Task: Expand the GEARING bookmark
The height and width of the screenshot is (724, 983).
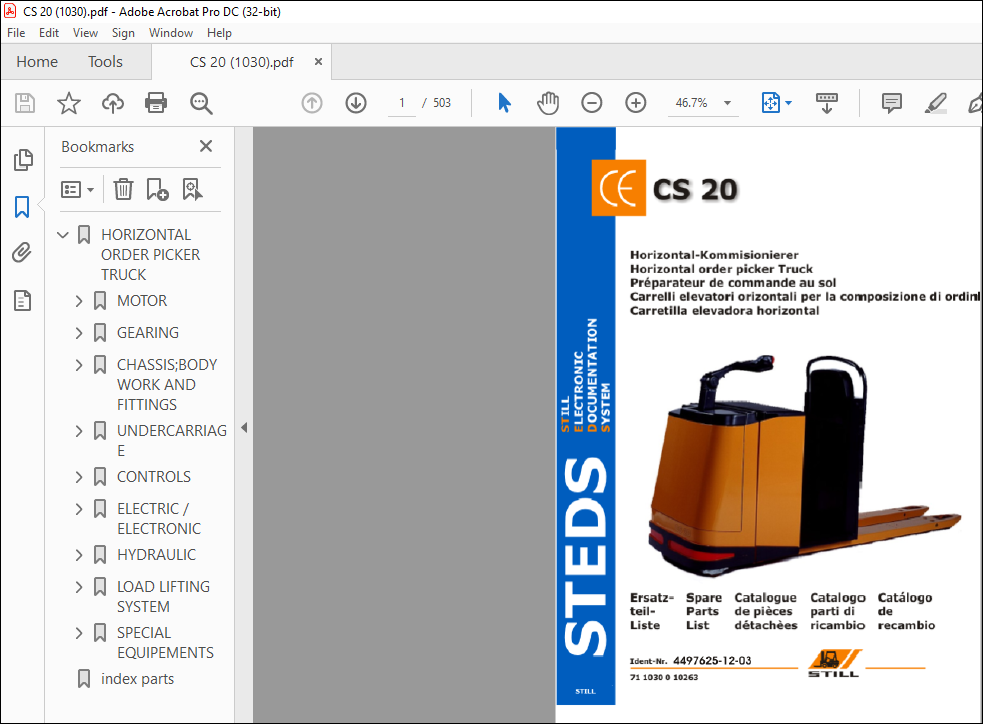Action: [79, 333]
